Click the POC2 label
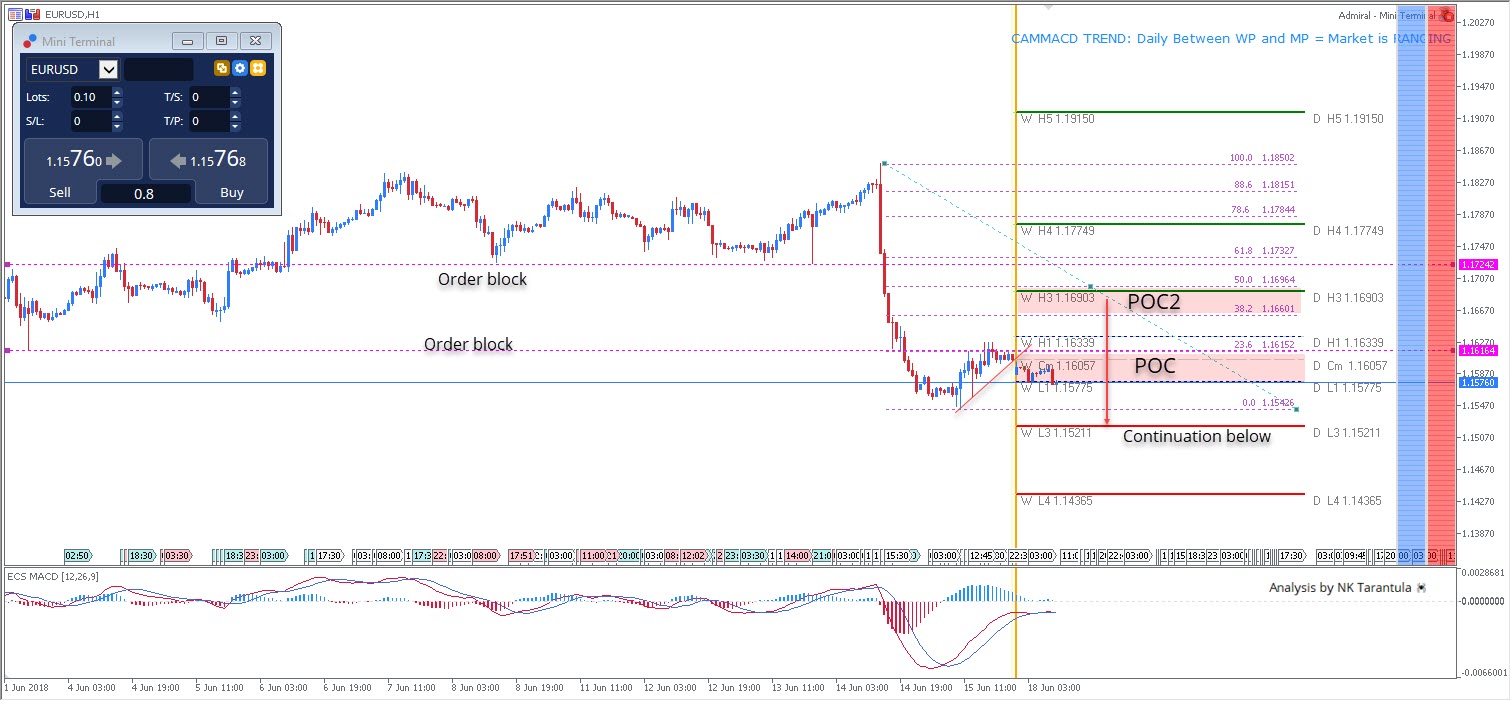Screen dimensions: 1511x701 pyautogui.click(x=1154, y=302)
